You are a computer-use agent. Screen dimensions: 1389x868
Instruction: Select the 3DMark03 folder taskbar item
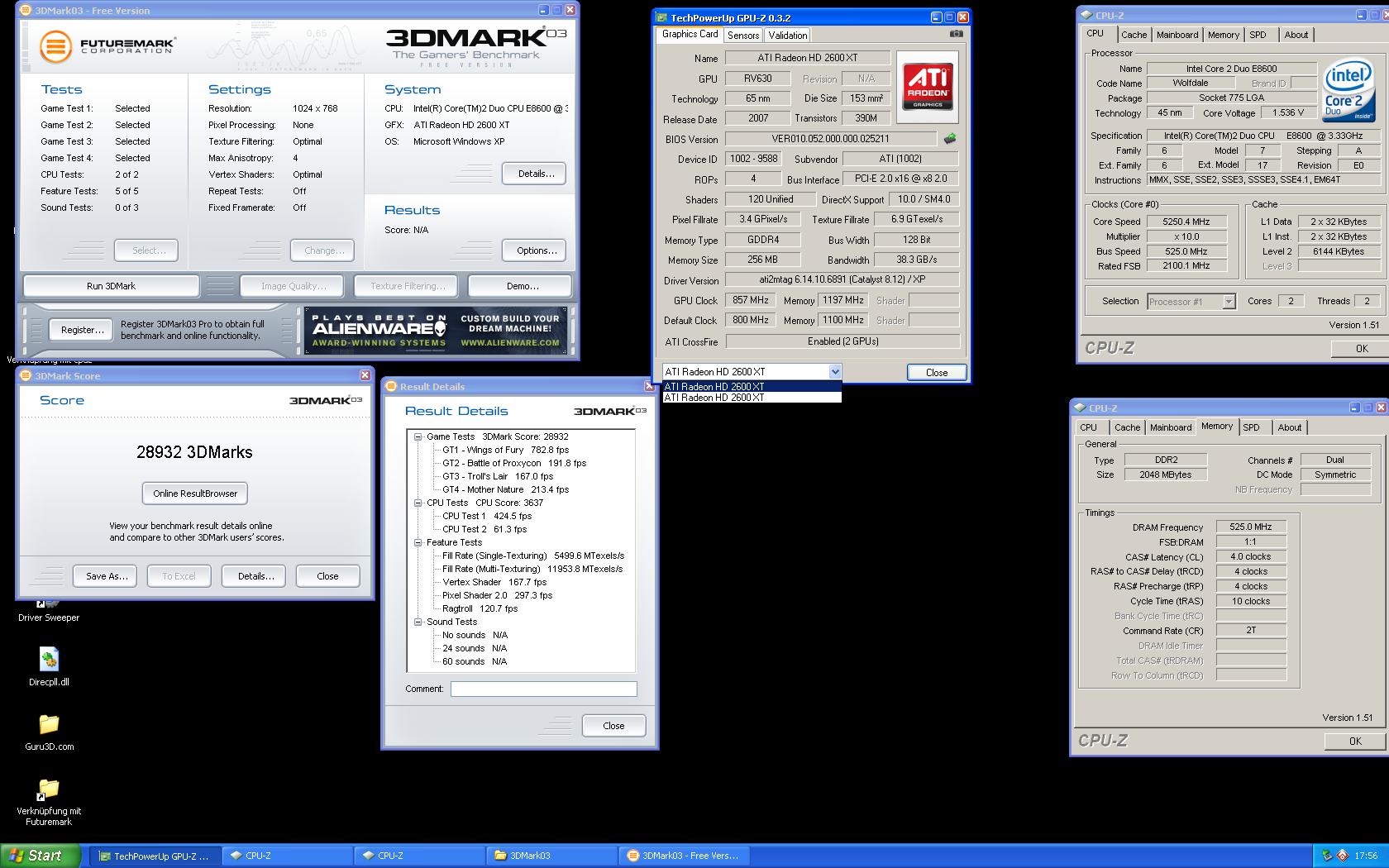click(551, 856)
